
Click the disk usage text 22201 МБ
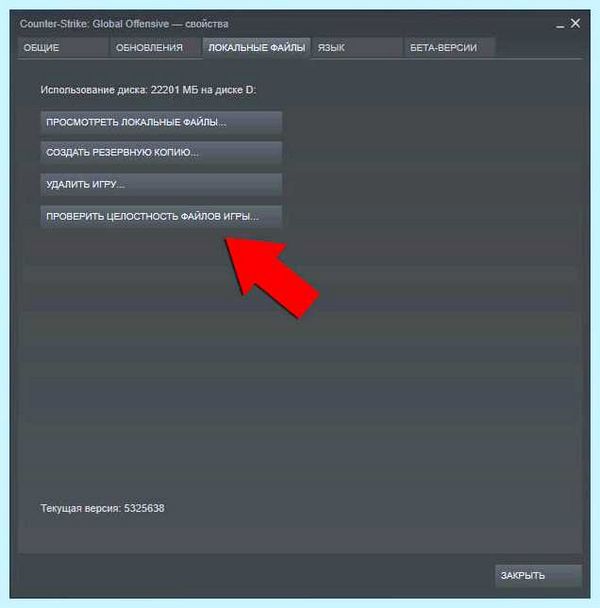tap(175, 90)
